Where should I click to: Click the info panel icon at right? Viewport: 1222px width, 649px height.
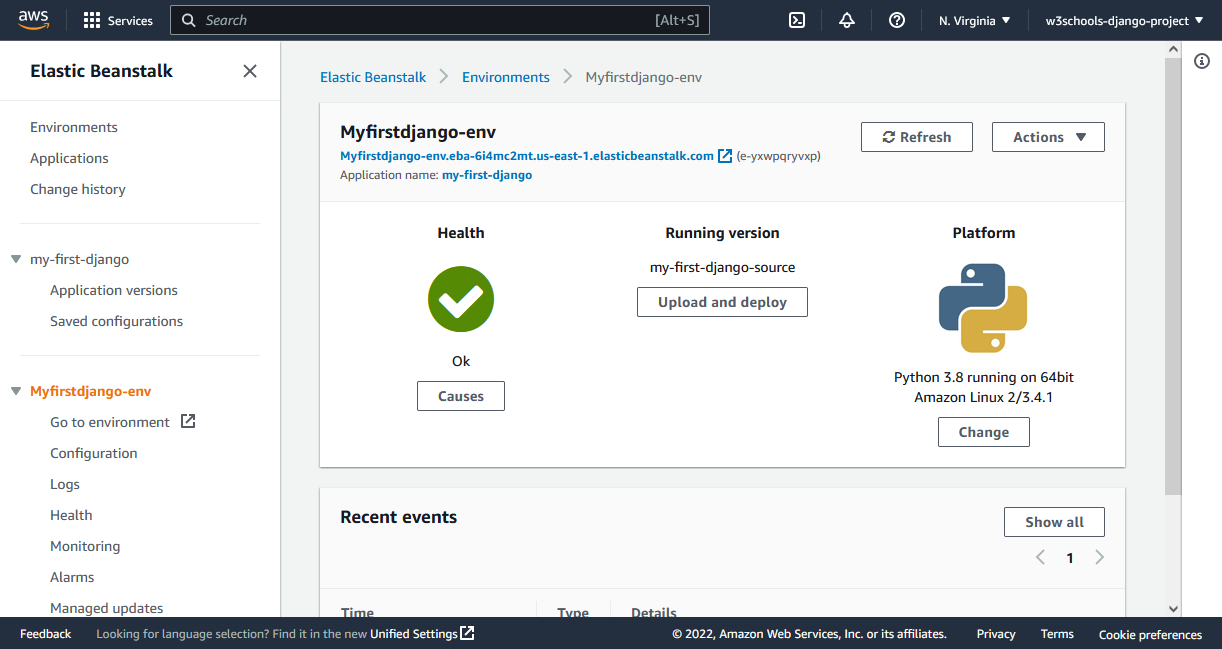point(1202,62)
